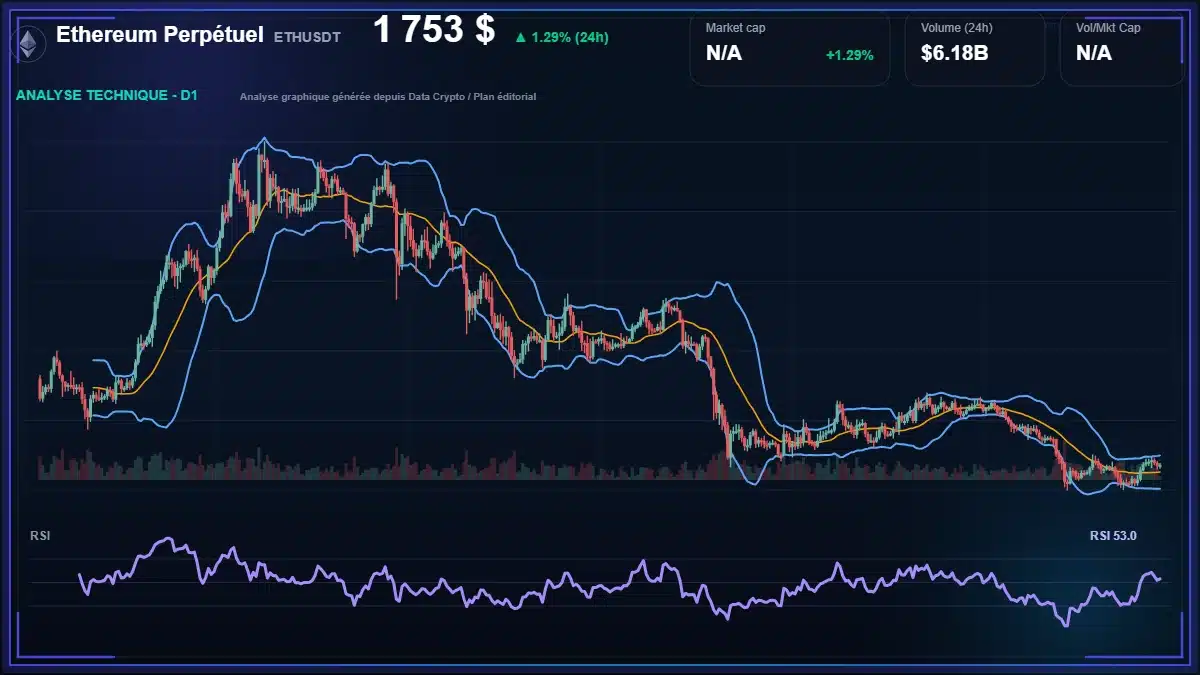1200x675 pixels.
Task: Click the Ethereum logo icon
Action: click(28, 43)
